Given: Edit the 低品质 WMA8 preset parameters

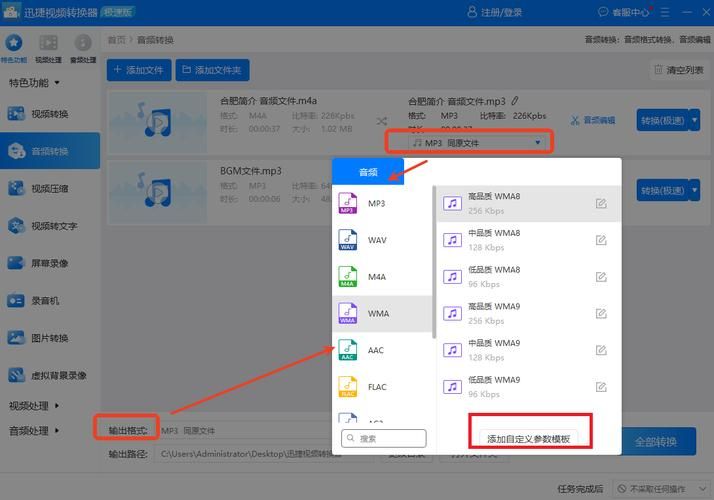Looking at the screenshot, I should [x=601, y=277].
